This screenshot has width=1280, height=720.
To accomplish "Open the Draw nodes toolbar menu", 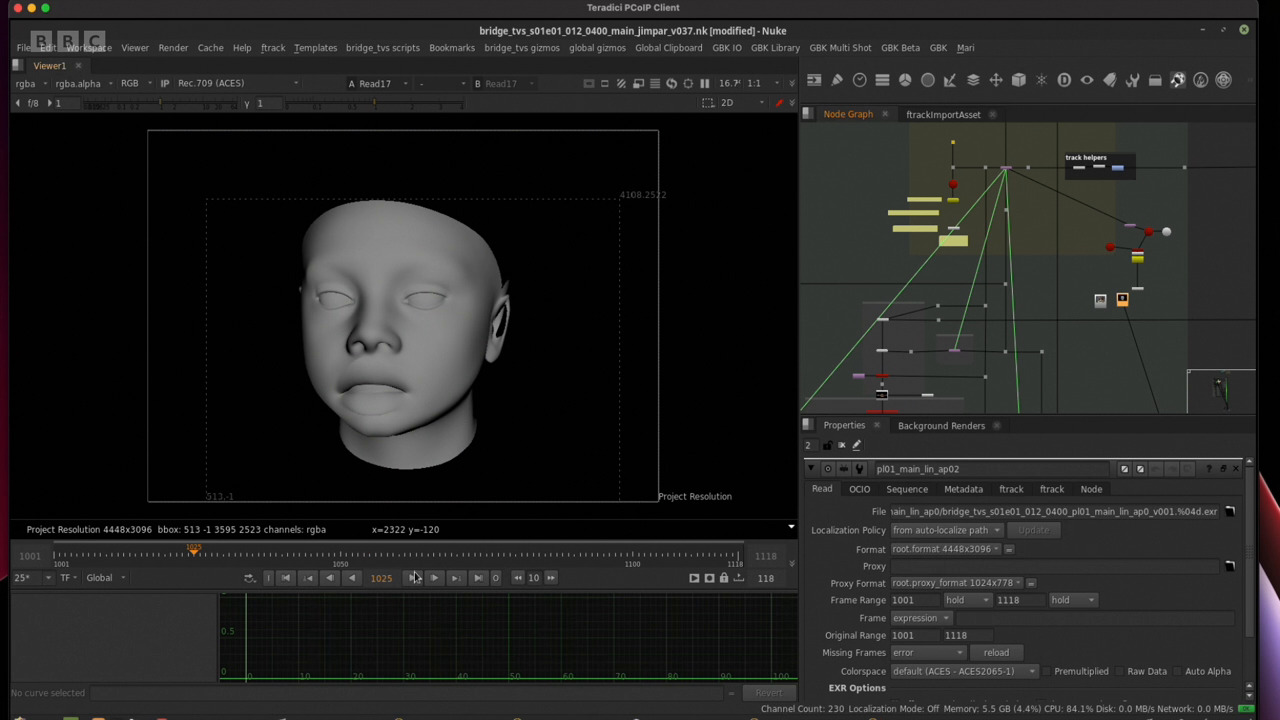I will click(837, 80).
